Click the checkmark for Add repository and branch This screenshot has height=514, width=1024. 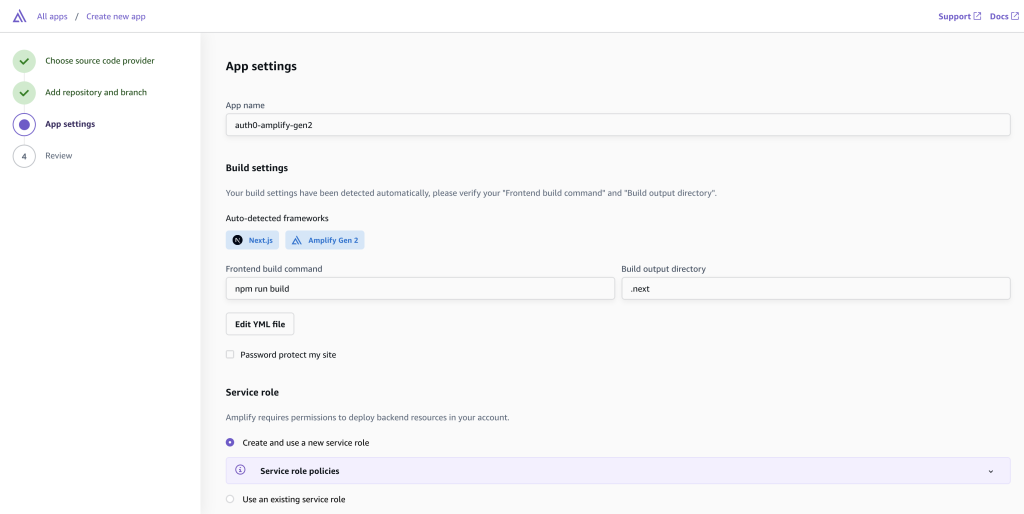point(24,93)
